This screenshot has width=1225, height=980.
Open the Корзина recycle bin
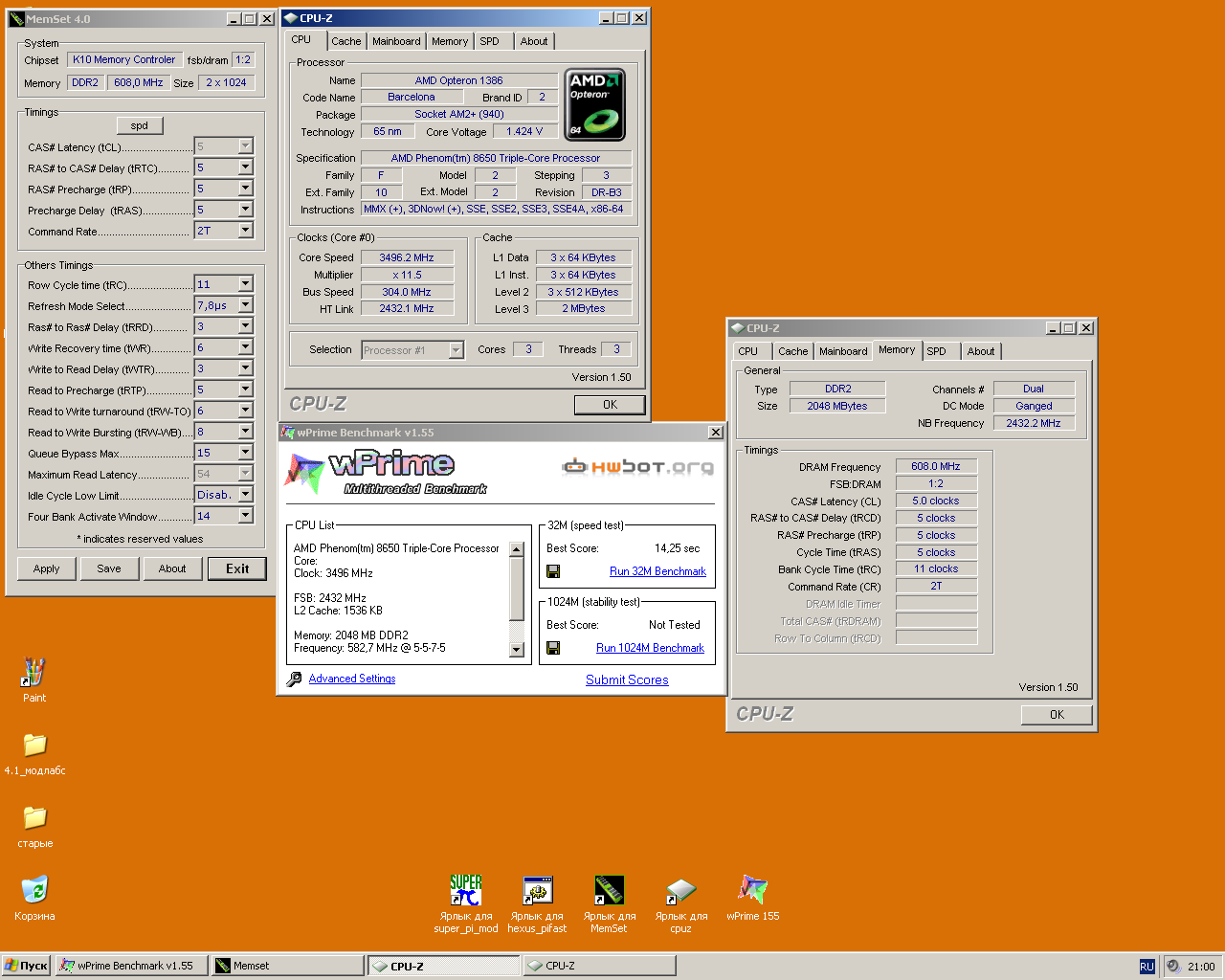34,889
